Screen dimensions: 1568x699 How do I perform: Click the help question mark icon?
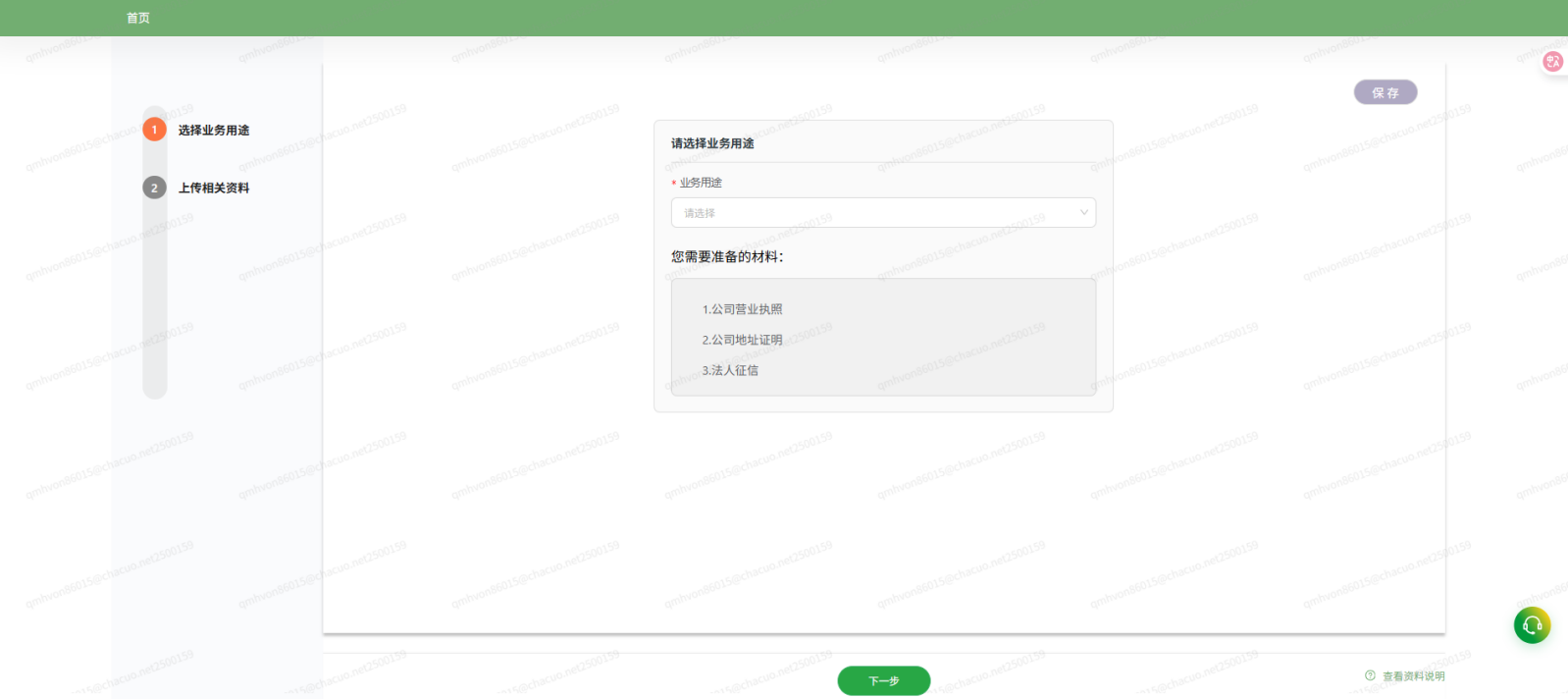click(1370, 675)
